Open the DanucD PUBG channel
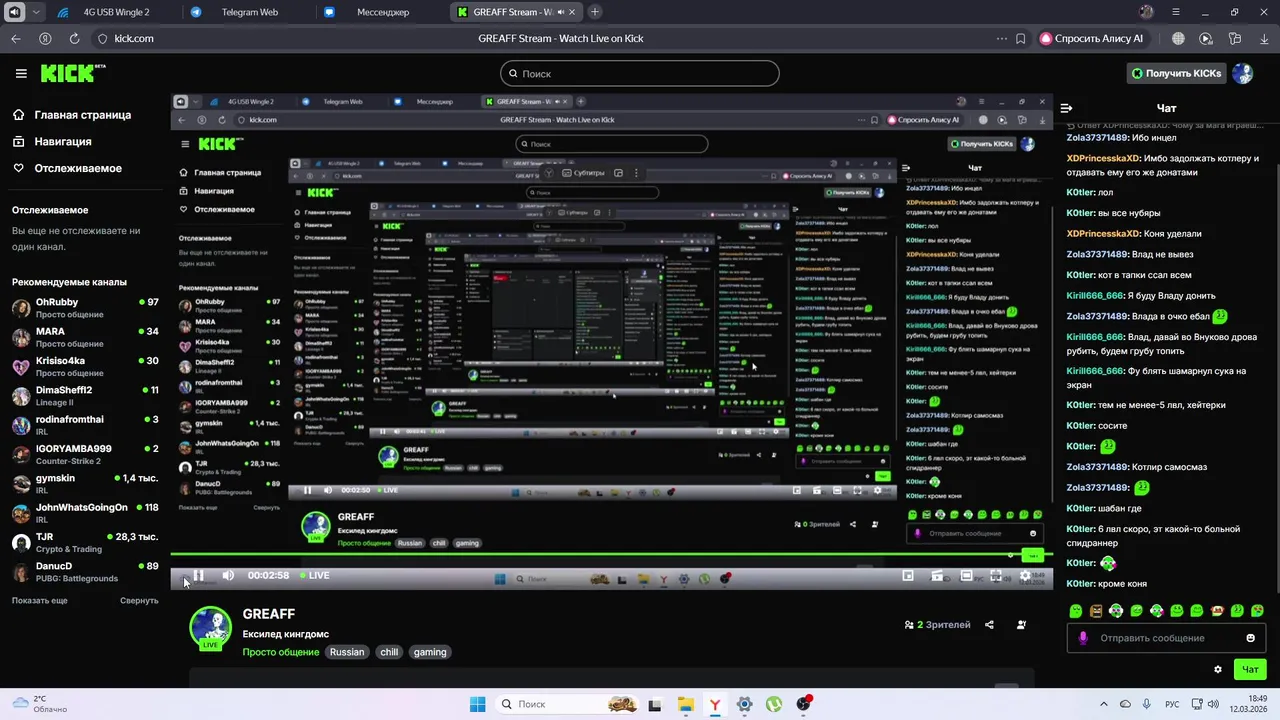1280x720 pixels. tap(85, 572)
